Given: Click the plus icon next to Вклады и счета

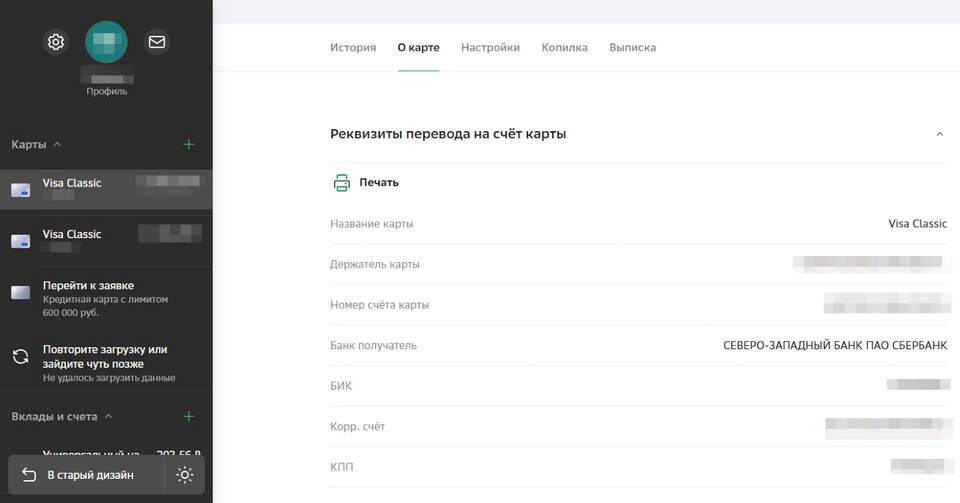Looking at the screenshot, I should pos(189,416).
